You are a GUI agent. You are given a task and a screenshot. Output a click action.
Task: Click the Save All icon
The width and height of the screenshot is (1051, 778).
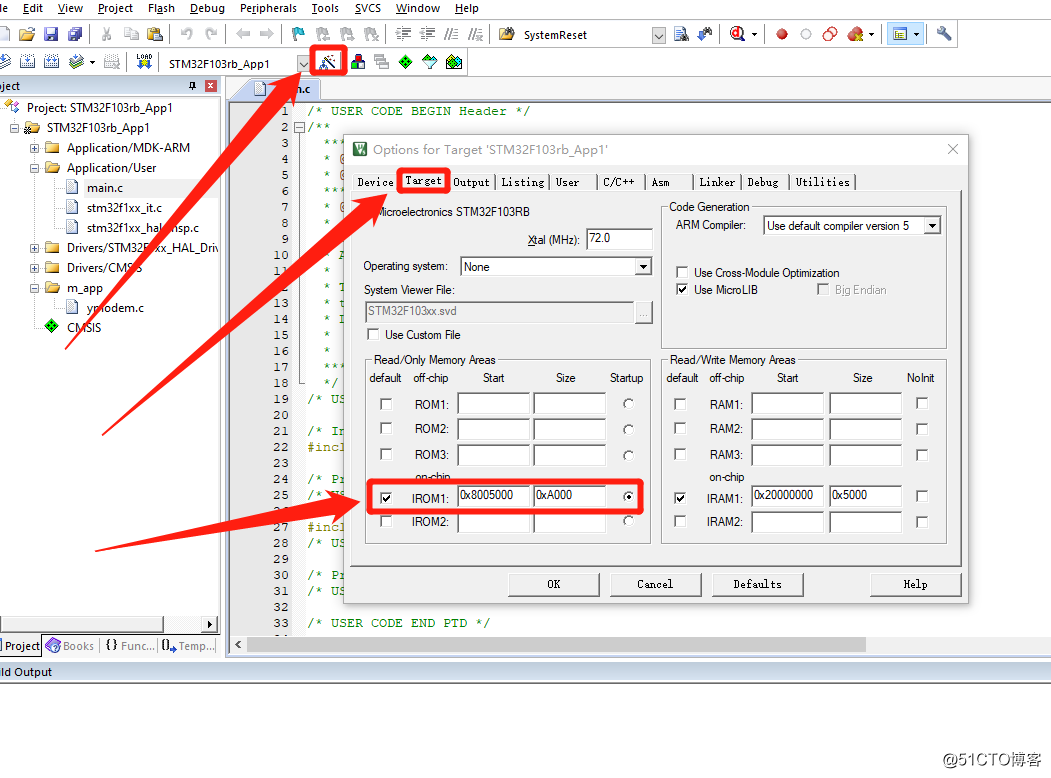(x=75, y=34)
